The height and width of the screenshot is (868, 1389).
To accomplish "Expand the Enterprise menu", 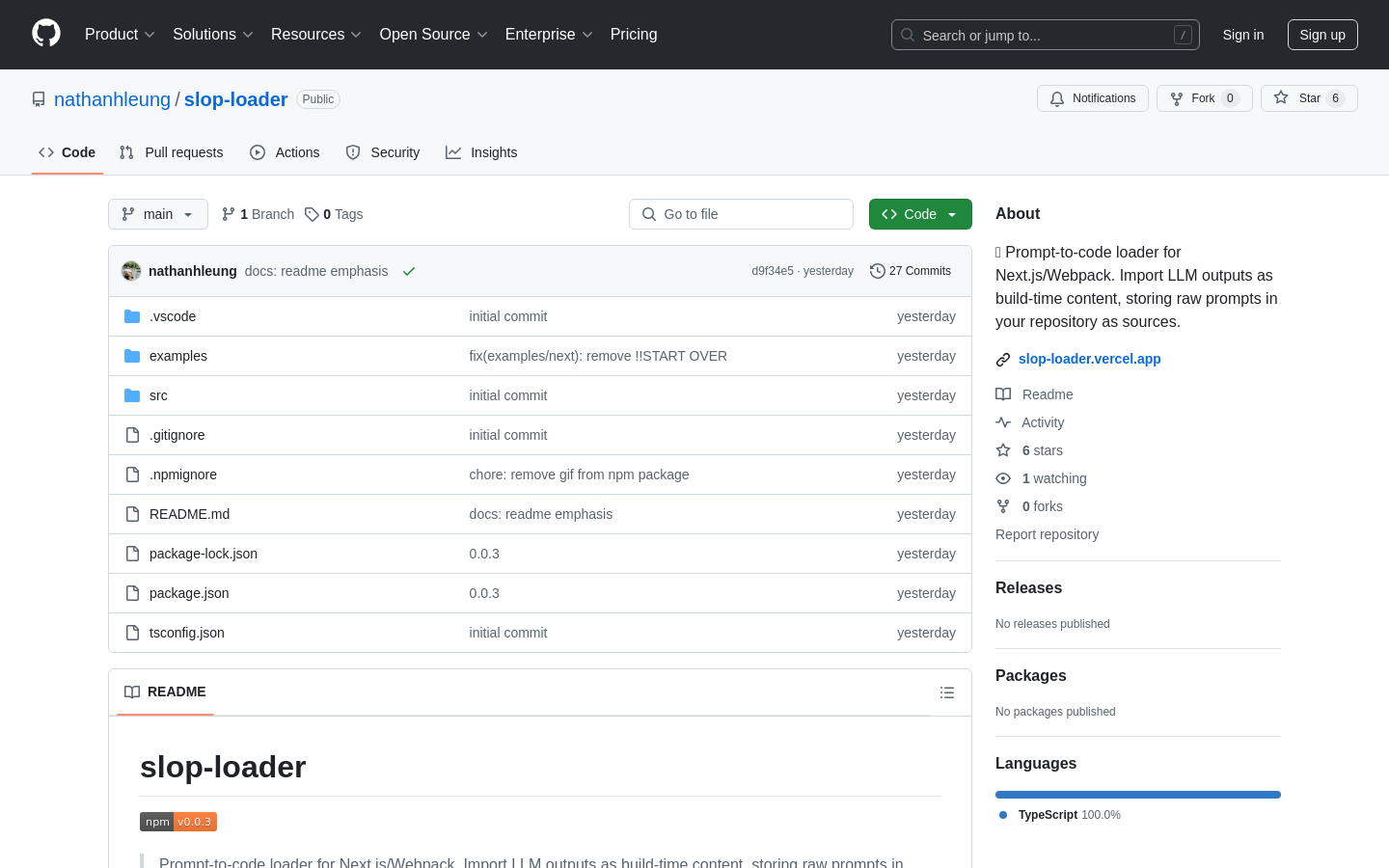I will tap(549, 34).
